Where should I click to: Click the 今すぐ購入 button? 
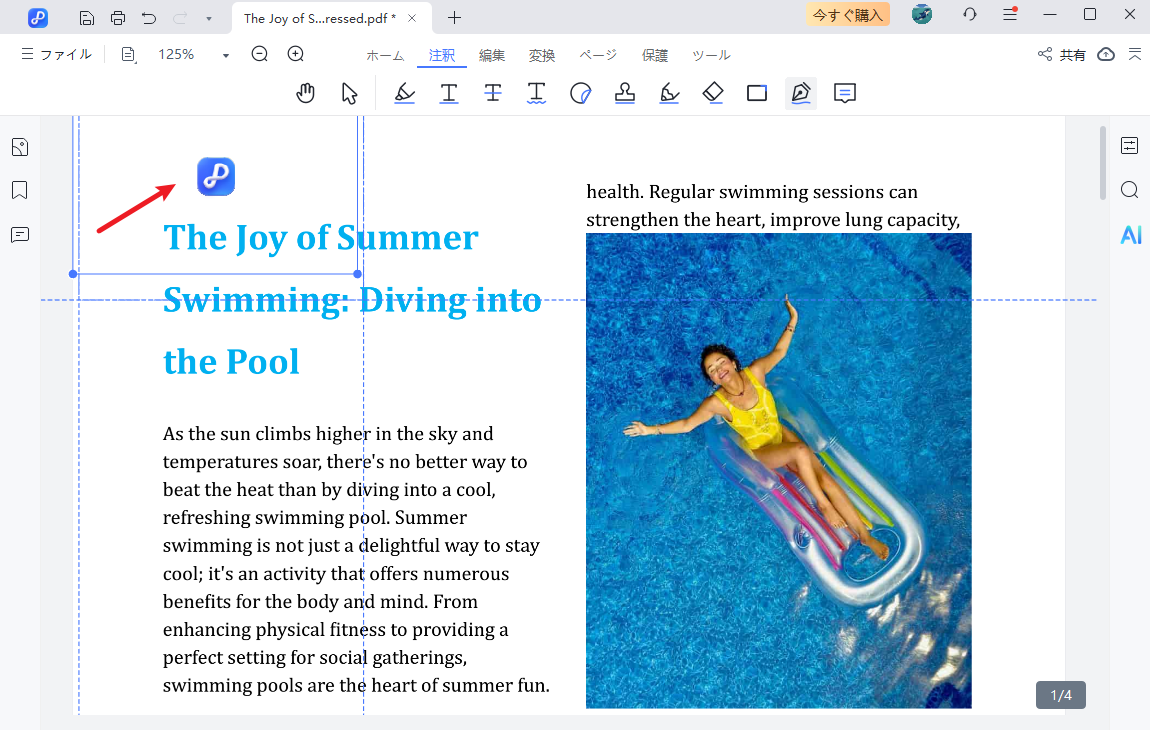tap(848, 15)
